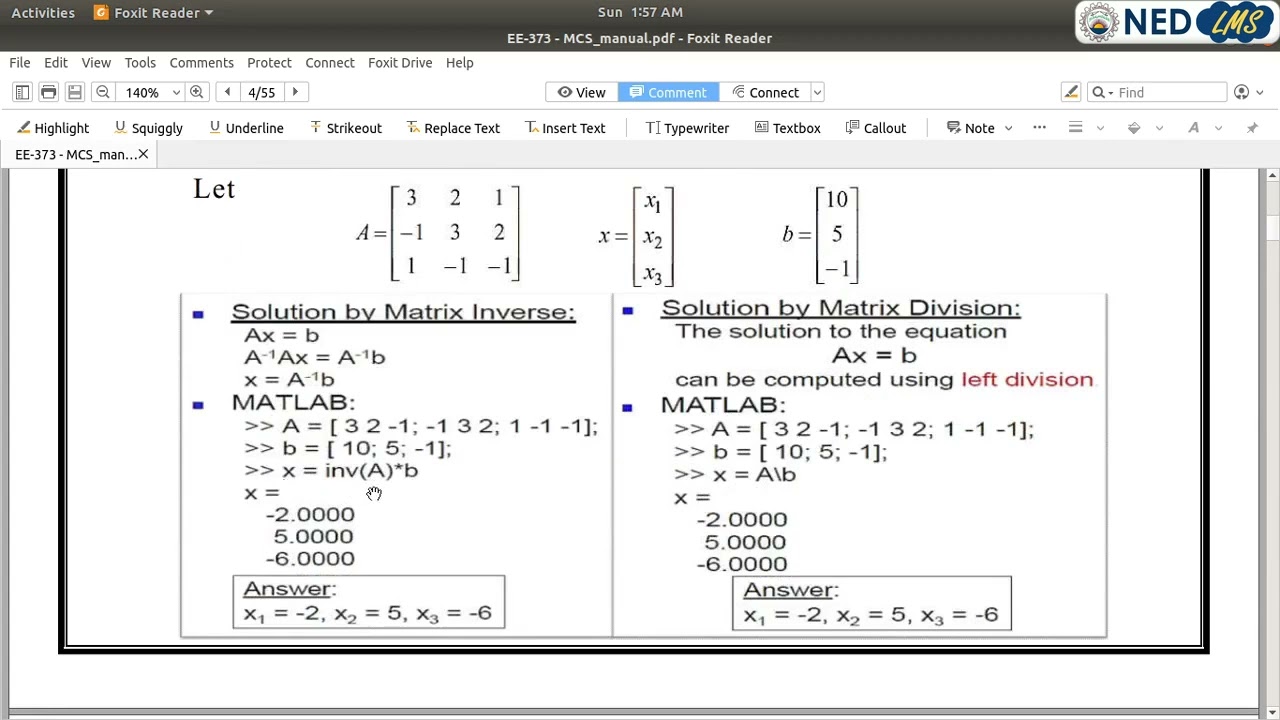The image size is (1280, 720).
Task: Open the search options magnifier dropdown
Action: 1101,92
